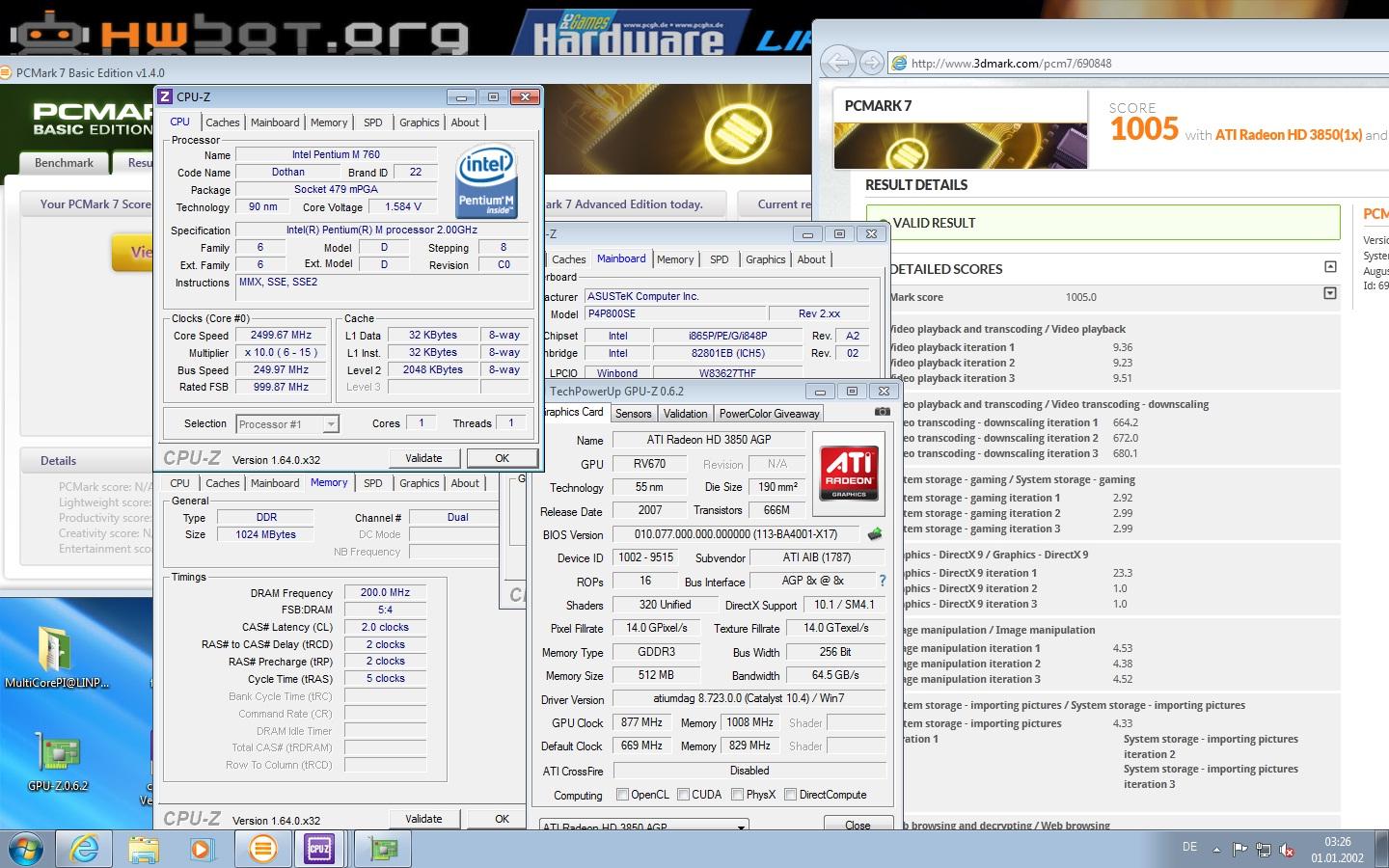
Task: Enable the OpenCL checkbox in GPU-Z
Action: point(622,795)
